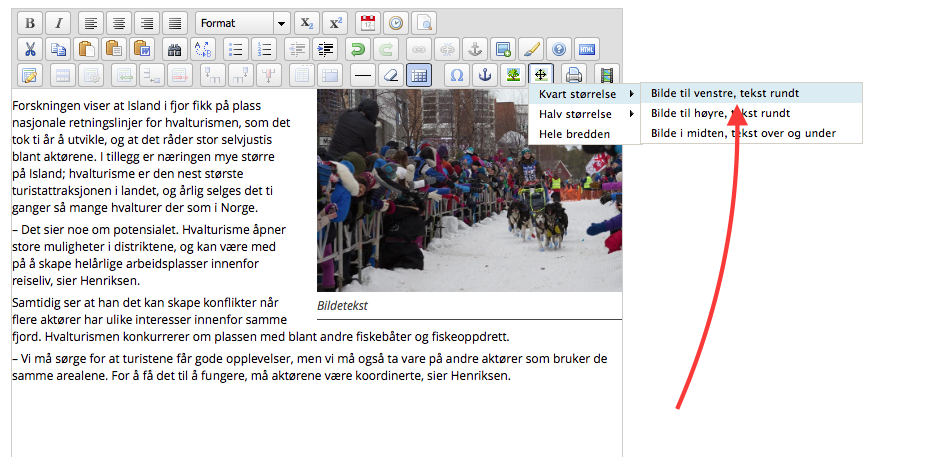Viewport: 931px width, 457px height.
Task: Open the HTML source editor
Action: pos(588,49)
